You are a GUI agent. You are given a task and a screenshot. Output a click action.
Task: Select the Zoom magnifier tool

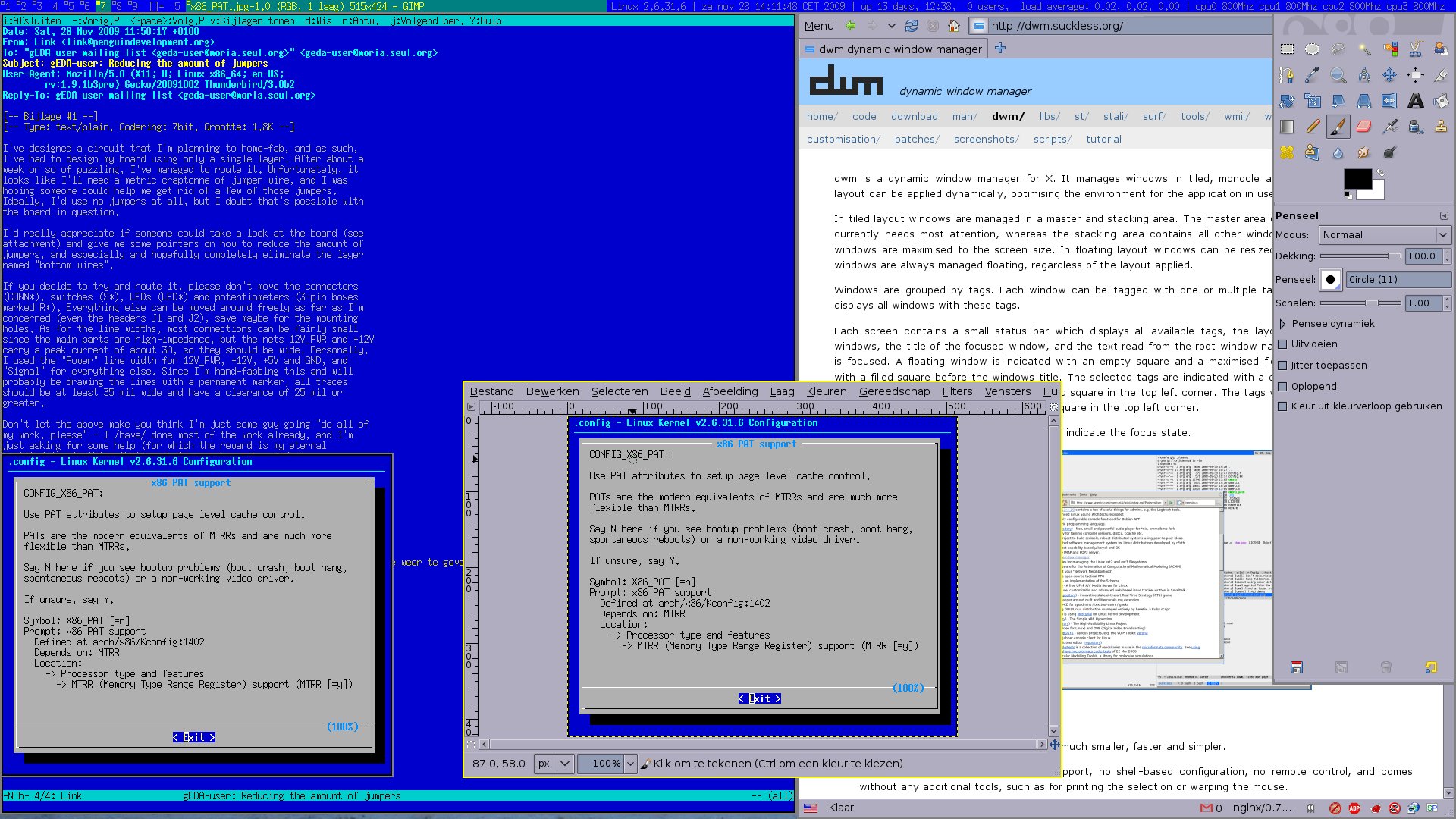point(1338,75)
